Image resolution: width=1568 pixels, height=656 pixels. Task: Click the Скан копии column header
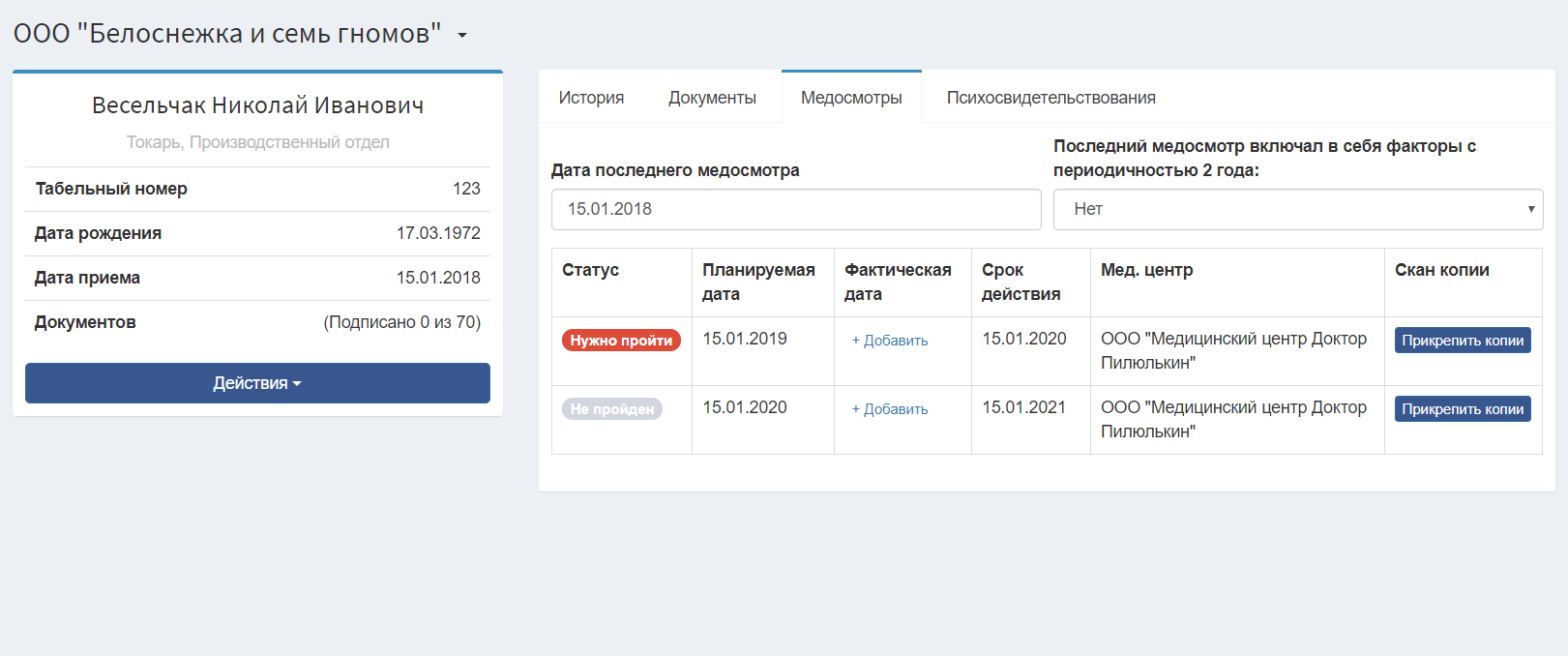(x=1441, y=270)
